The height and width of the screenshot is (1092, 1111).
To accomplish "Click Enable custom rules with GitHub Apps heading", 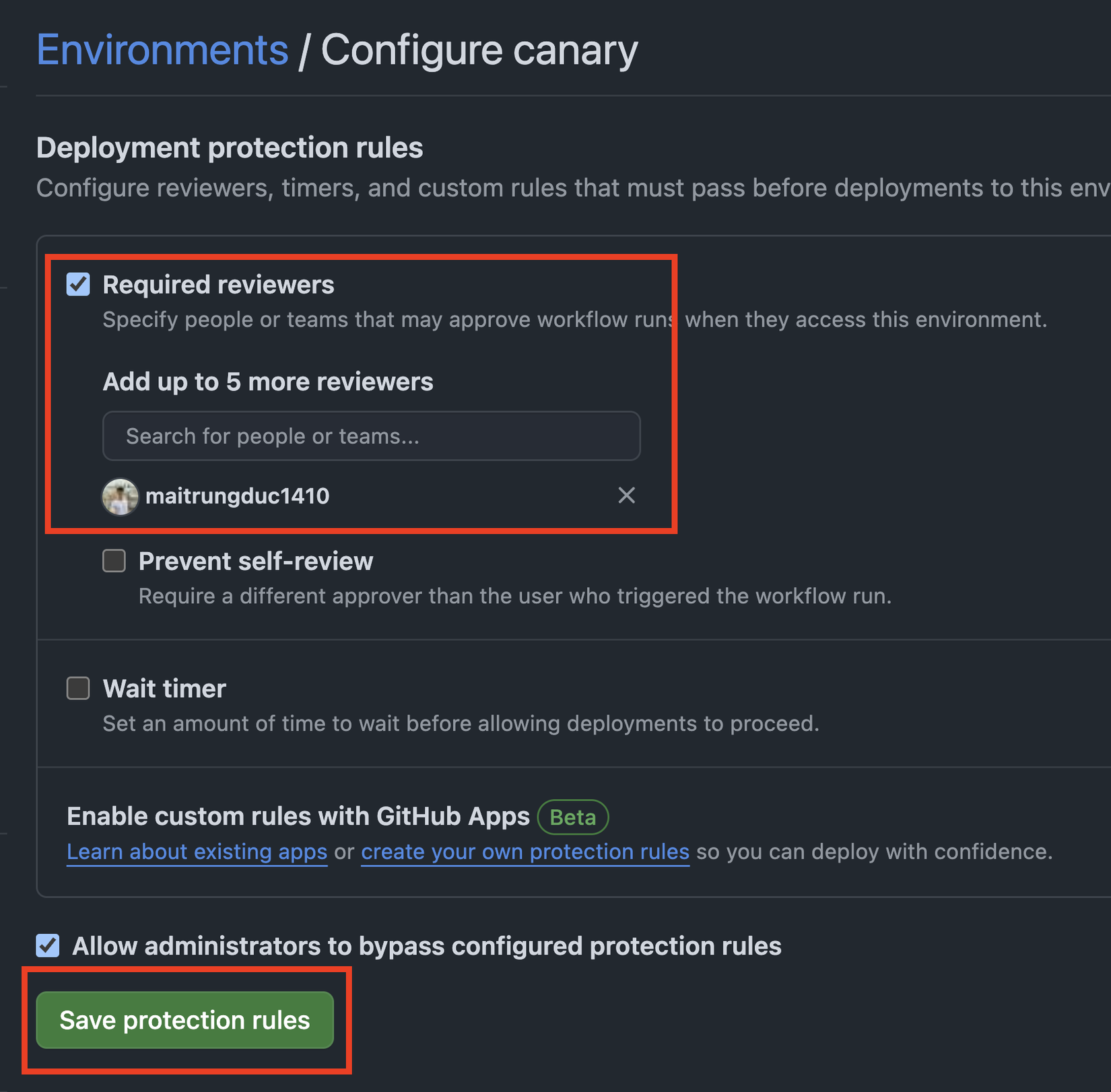I will pyautogui.click(x=298, y=816).
